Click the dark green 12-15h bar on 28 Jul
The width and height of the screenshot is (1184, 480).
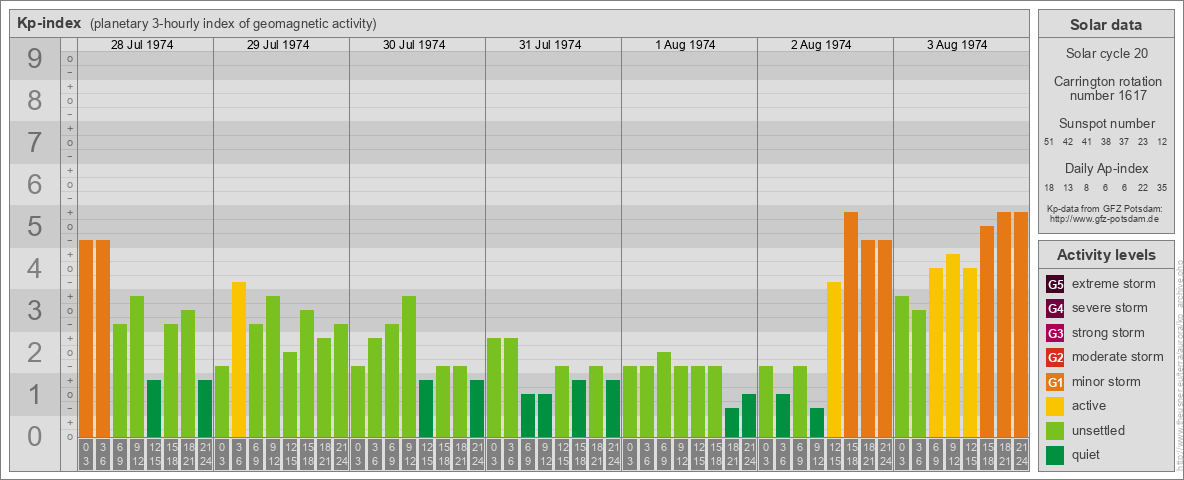154,408
